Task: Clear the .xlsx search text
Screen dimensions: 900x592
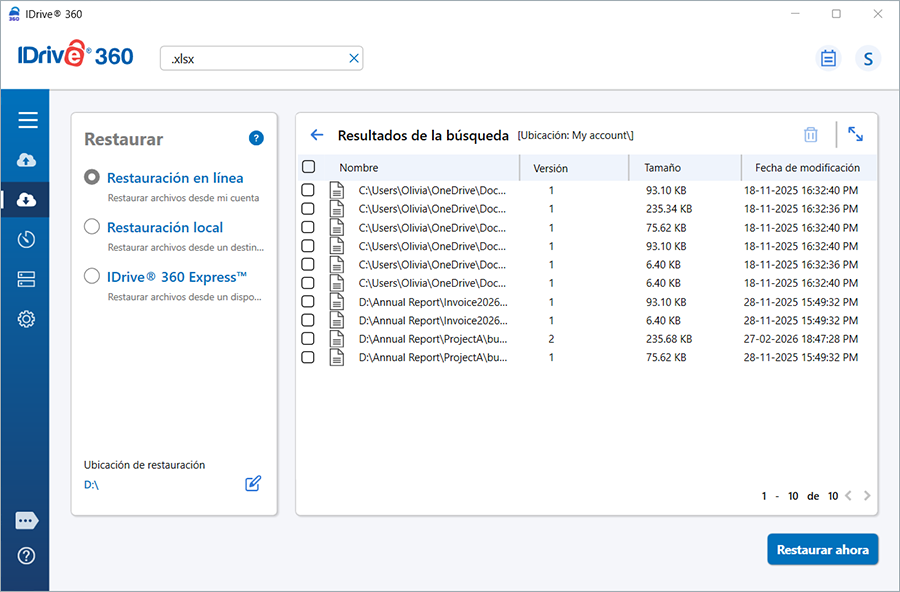Action: 353,58
